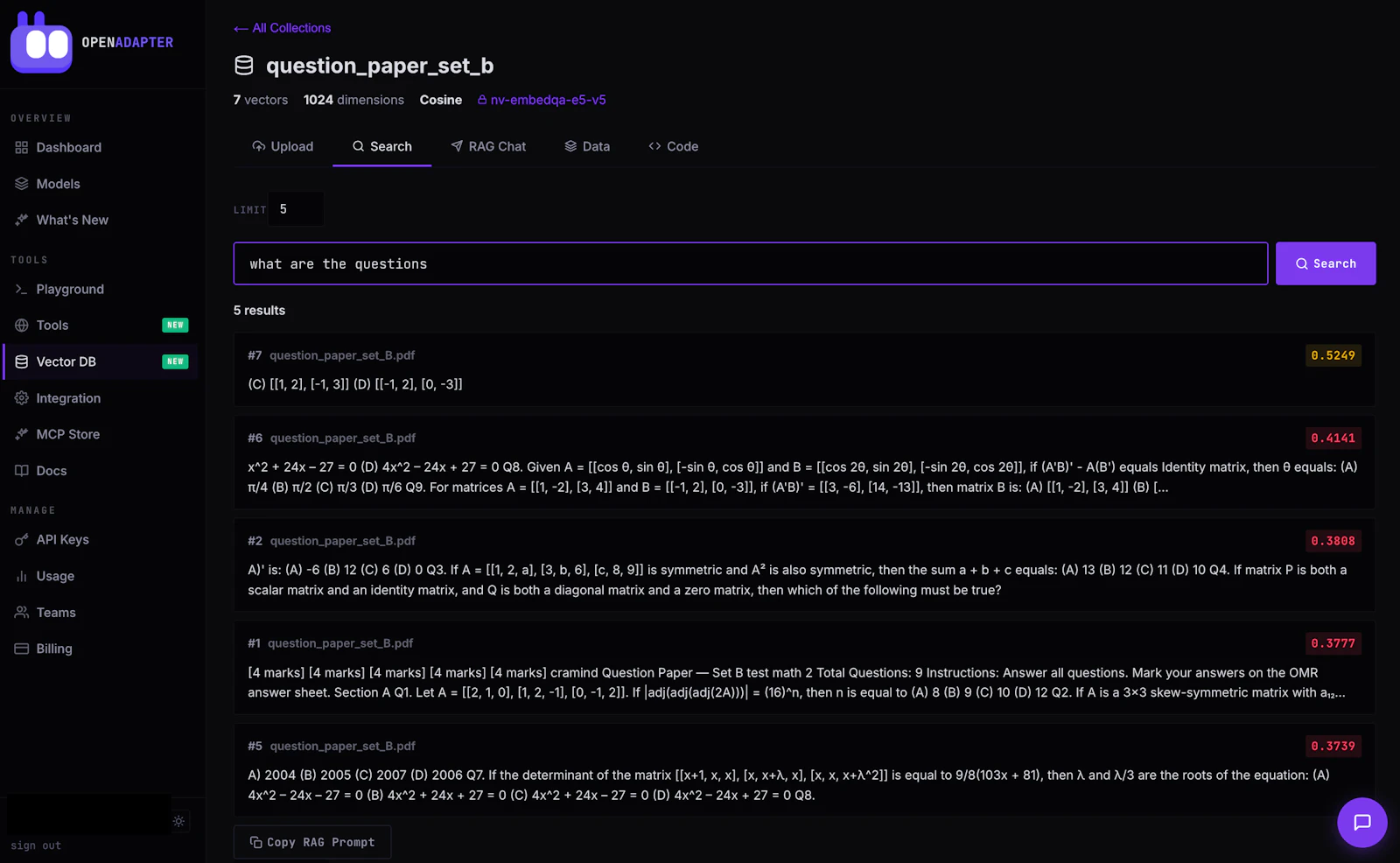The height and width of the screenshot is (863, 1400).
Task: Click the What's New sparkle icon
Action: [22, 220]
